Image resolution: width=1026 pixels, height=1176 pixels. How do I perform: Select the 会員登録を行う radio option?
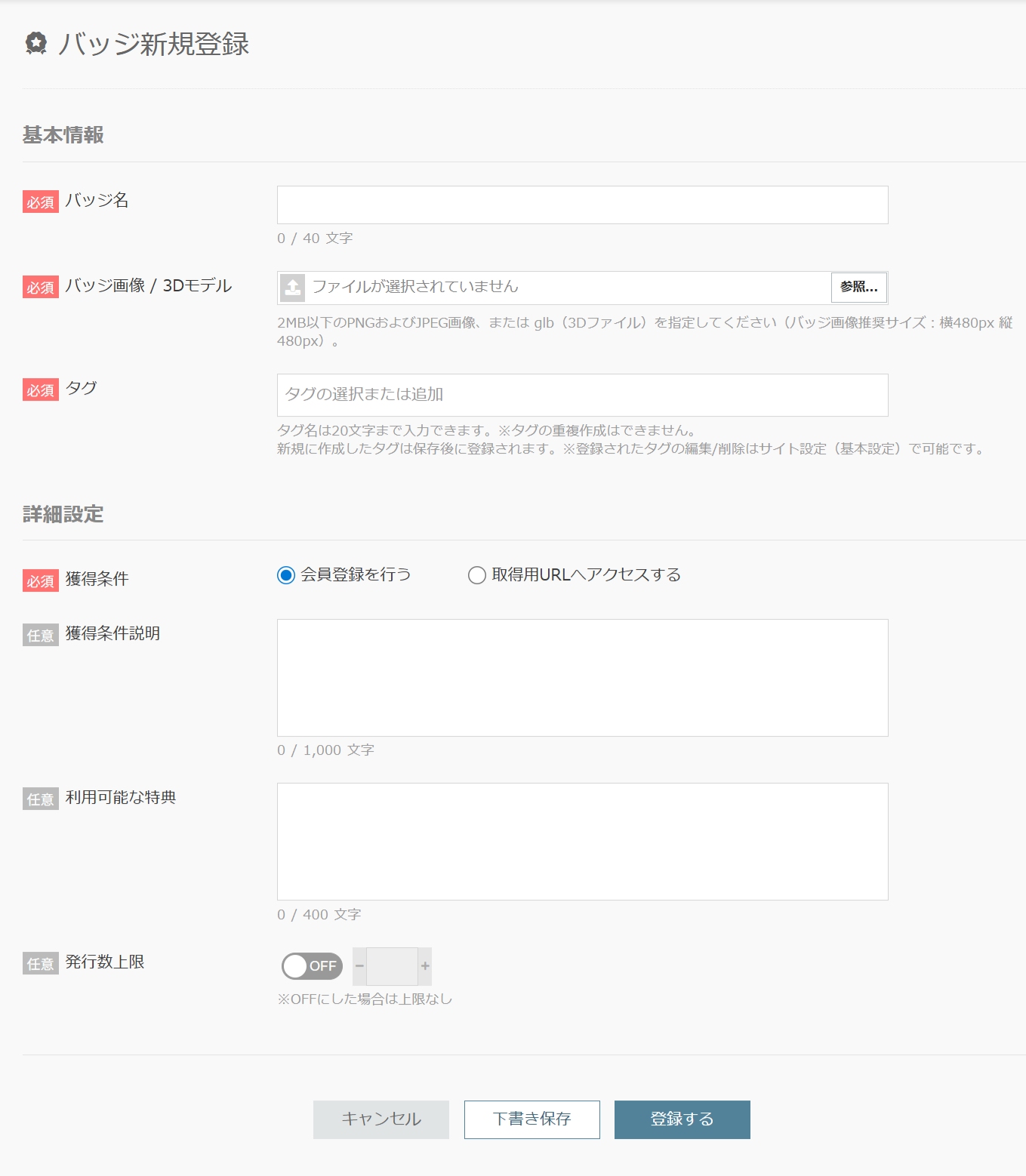(x=286, y=576)
